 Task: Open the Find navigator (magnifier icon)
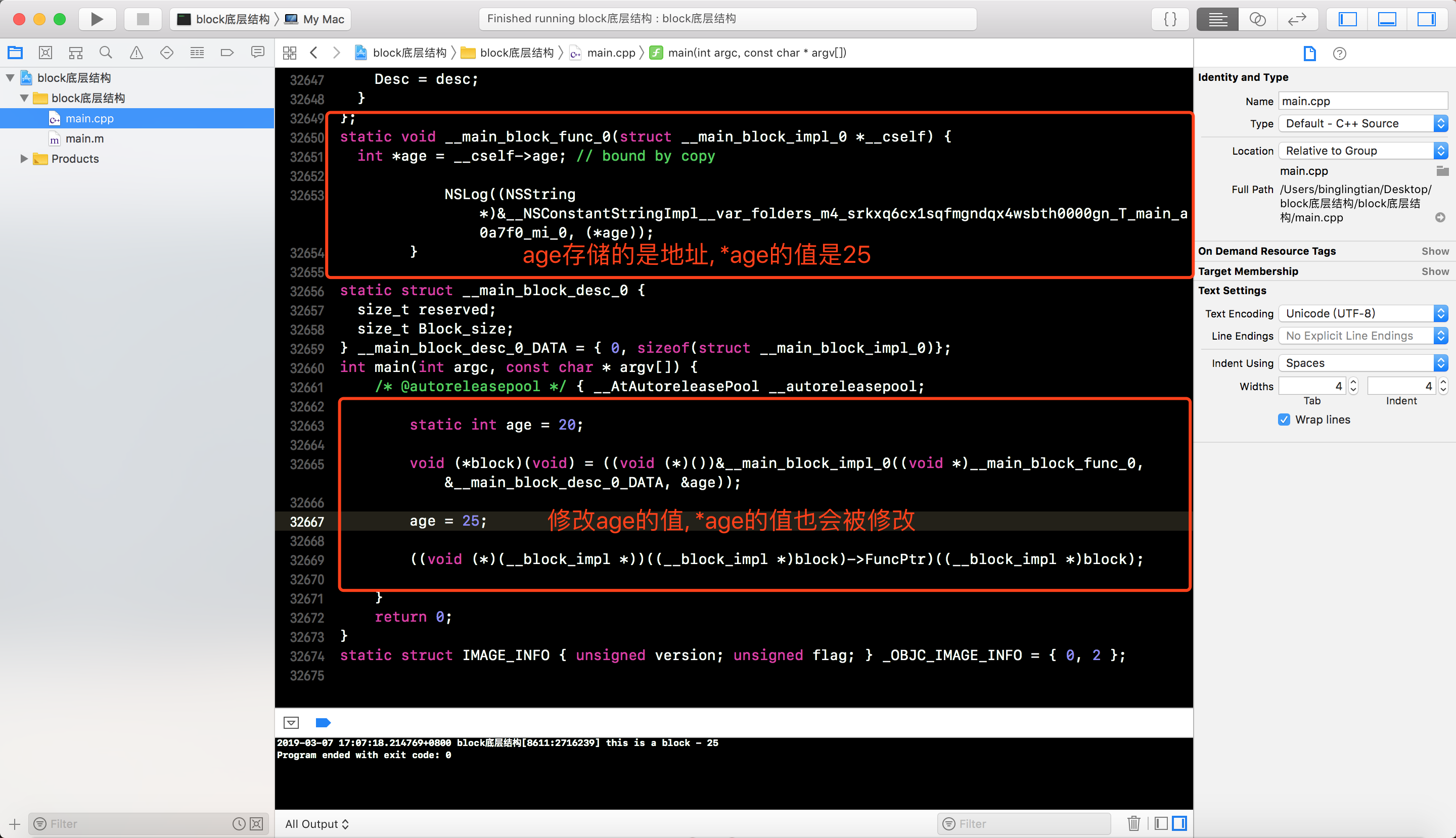click(105, 53)
